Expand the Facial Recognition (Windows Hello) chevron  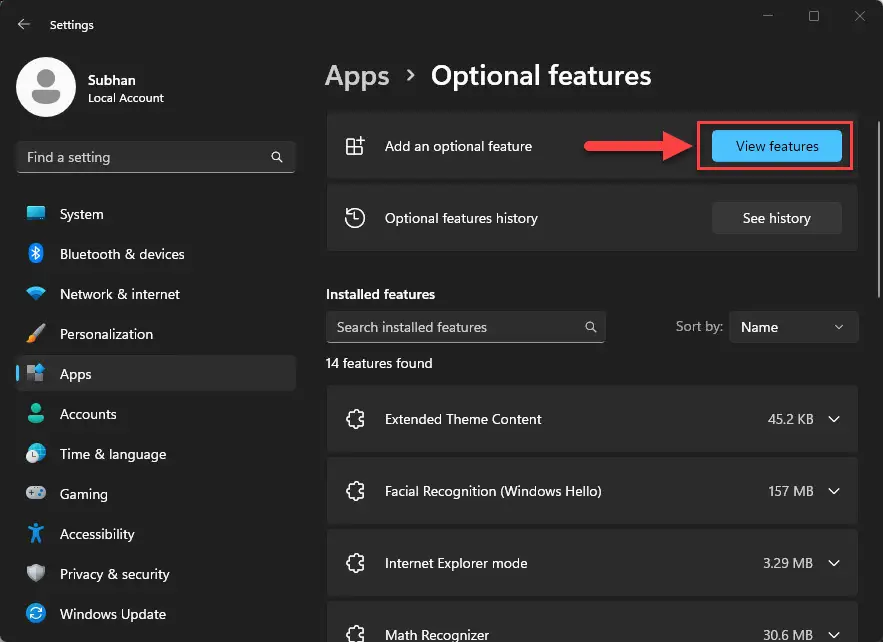point(834,491)
